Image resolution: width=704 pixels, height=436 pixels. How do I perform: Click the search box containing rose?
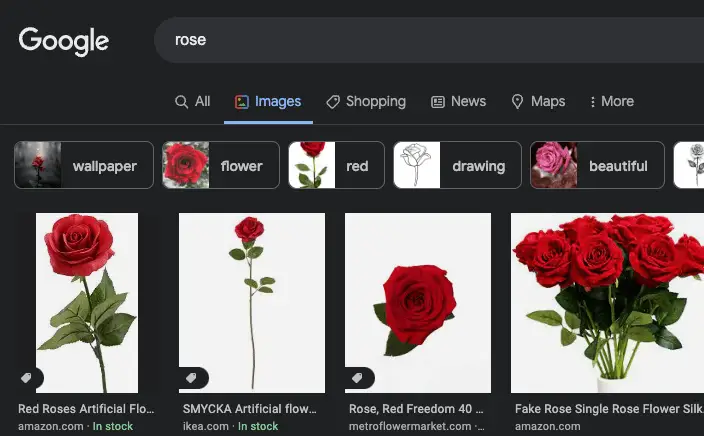tap(429, 40)
